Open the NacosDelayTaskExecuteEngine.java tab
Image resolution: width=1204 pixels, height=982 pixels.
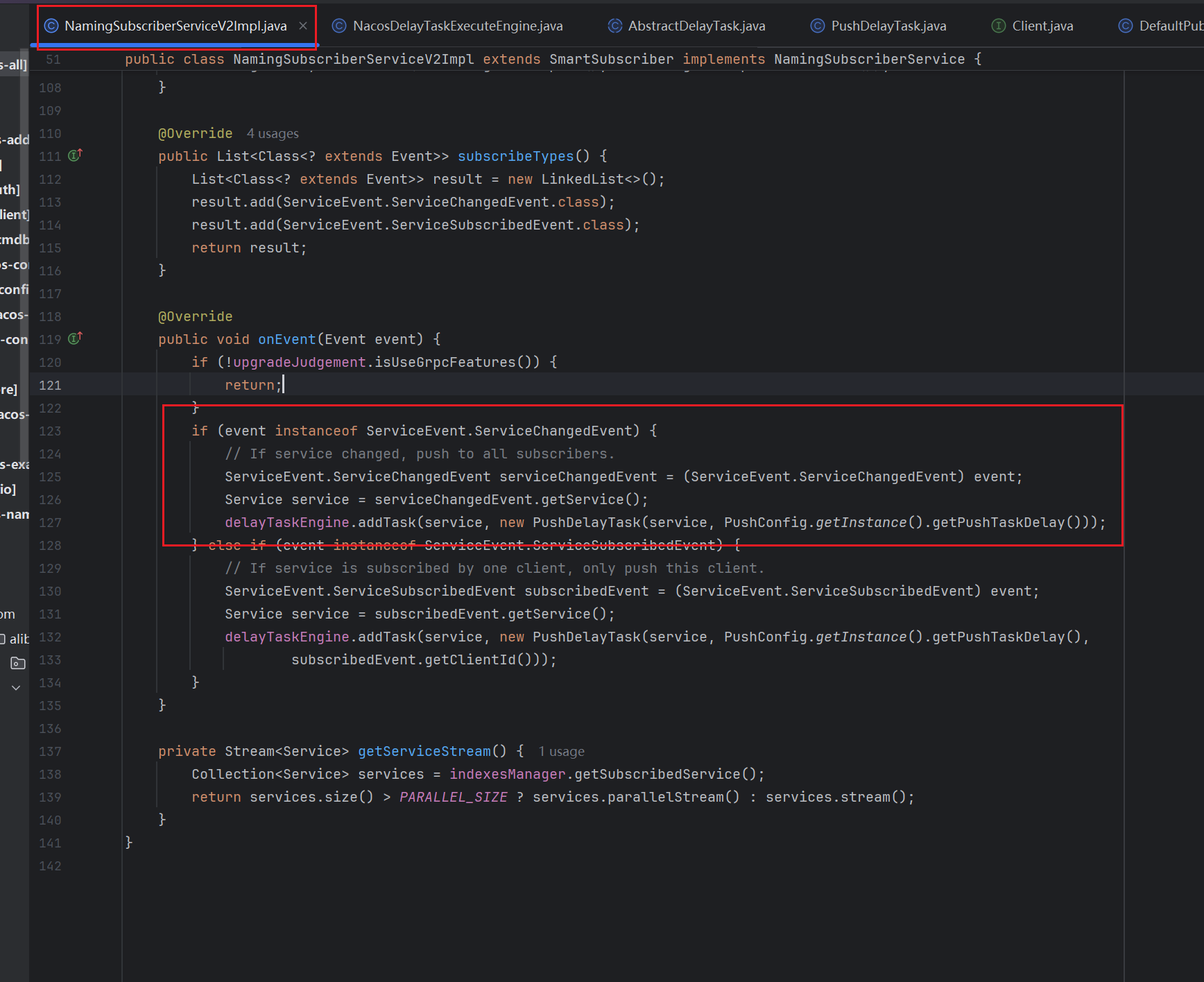[x=457, y=26]
